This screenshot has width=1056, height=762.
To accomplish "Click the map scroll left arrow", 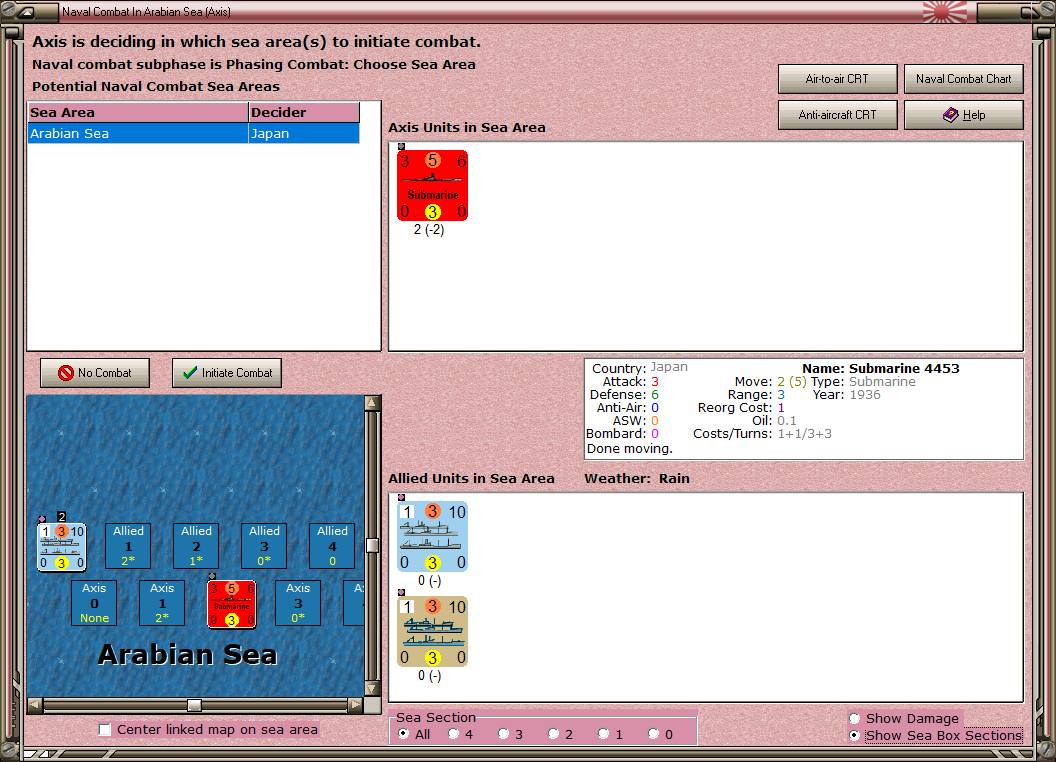I will coord(35,705).
